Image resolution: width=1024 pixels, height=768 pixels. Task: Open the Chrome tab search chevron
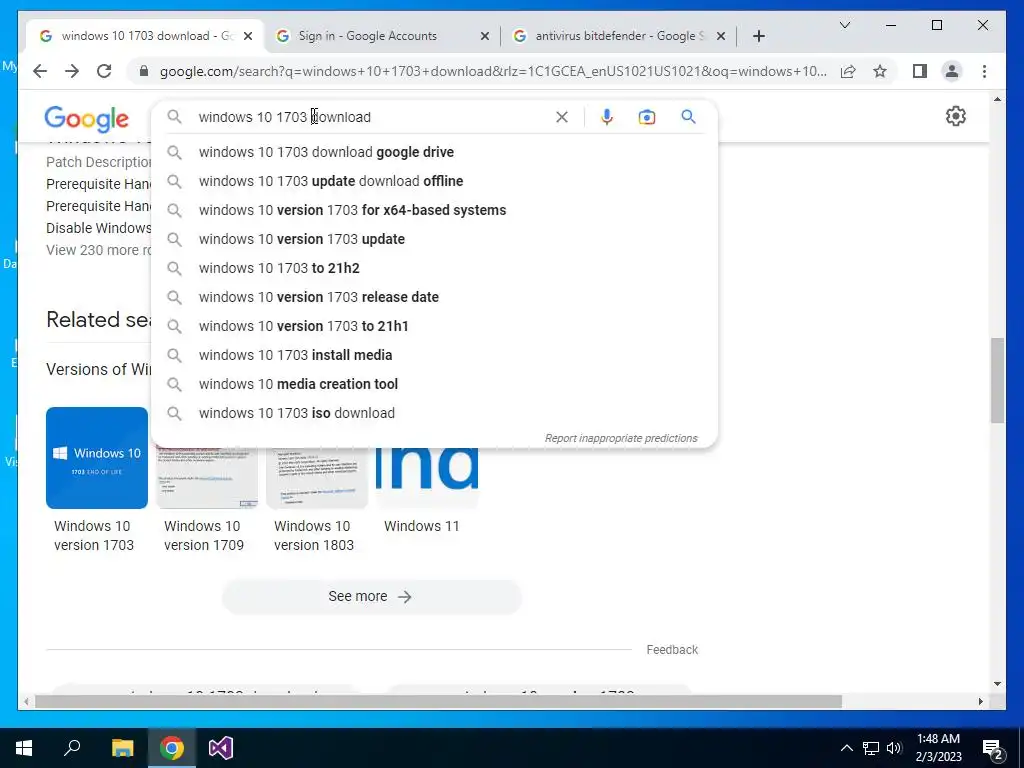click(844, 25)
